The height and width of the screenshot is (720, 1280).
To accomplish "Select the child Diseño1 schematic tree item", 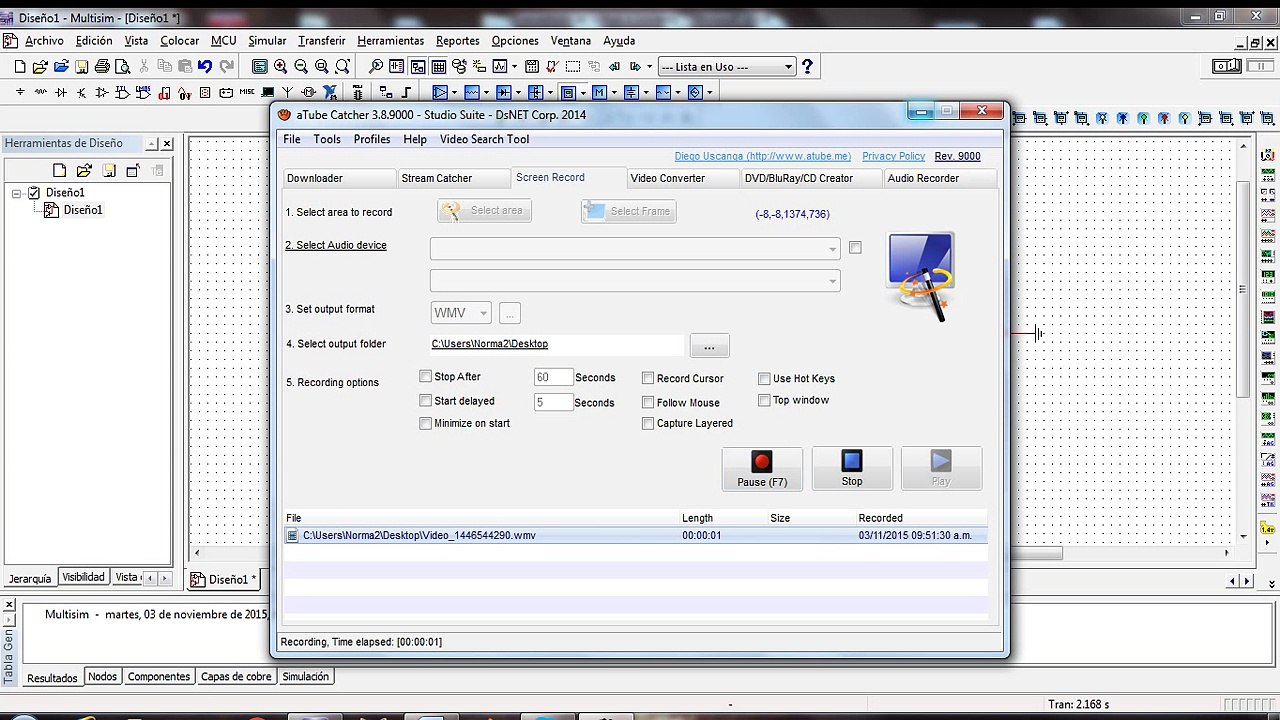I will coord(83,210).
